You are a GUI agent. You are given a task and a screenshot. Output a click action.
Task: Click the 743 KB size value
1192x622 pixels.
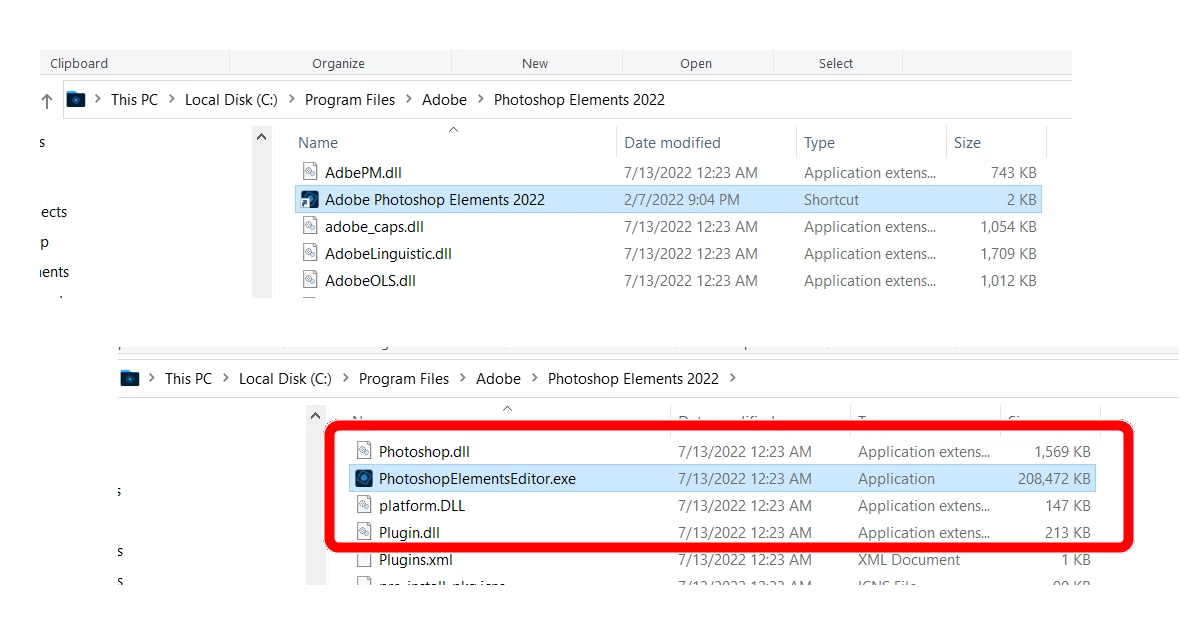click(x=1013, y=173)
